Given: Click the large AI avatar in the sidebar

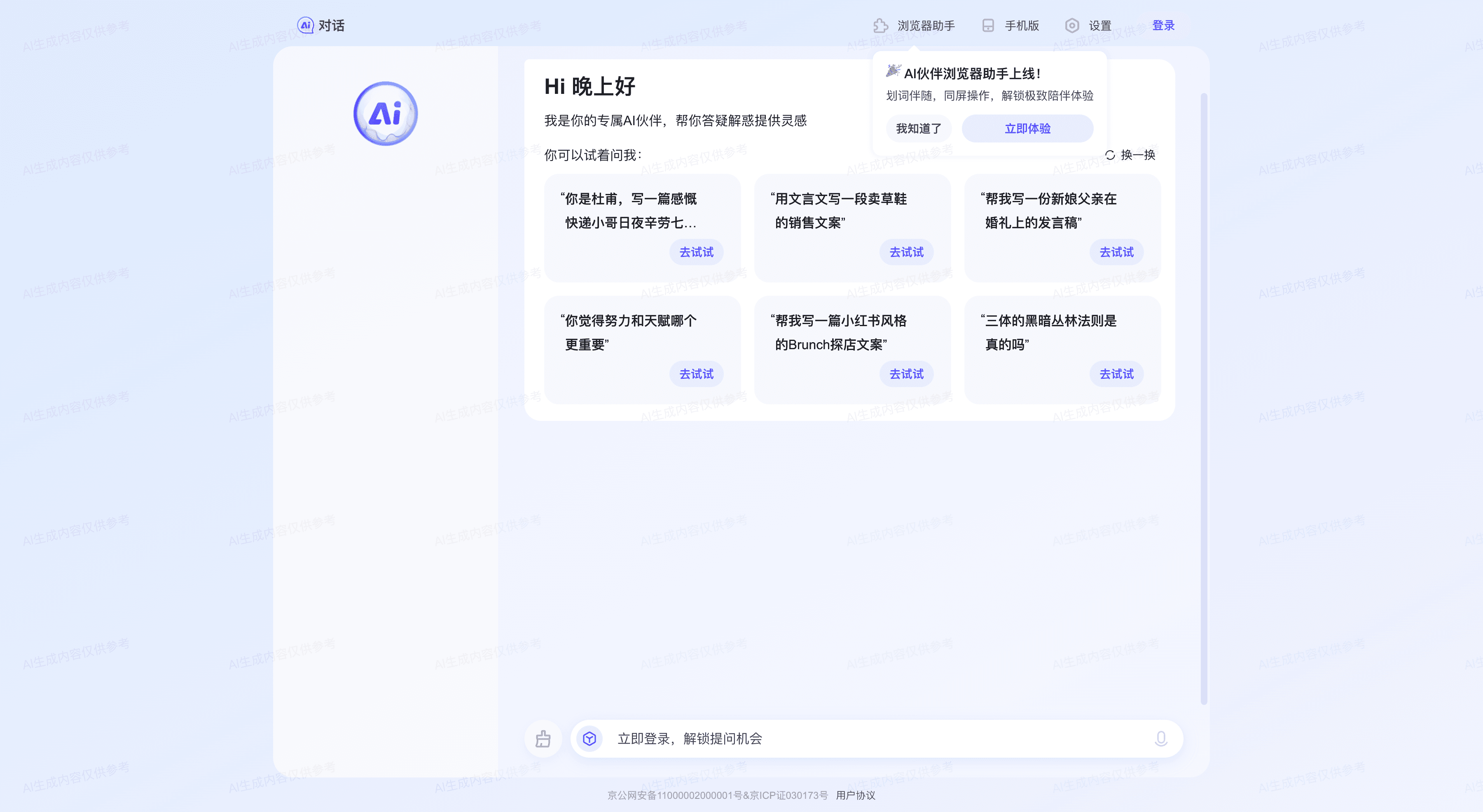Looking at the screenshot, I should pyautogui.click(x=385, y=113).
